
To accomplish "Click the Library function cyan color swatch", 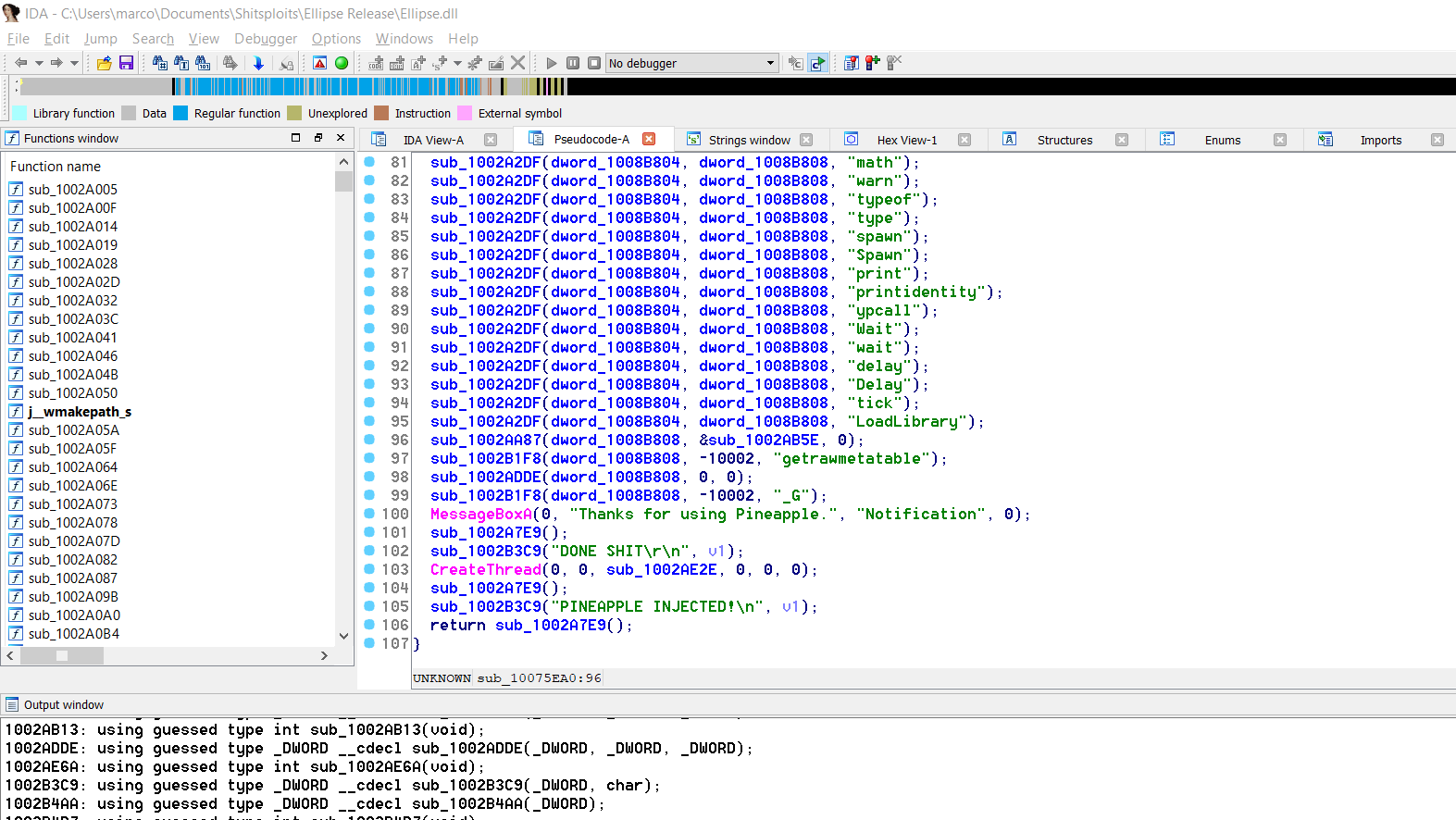I will point(19,113).
